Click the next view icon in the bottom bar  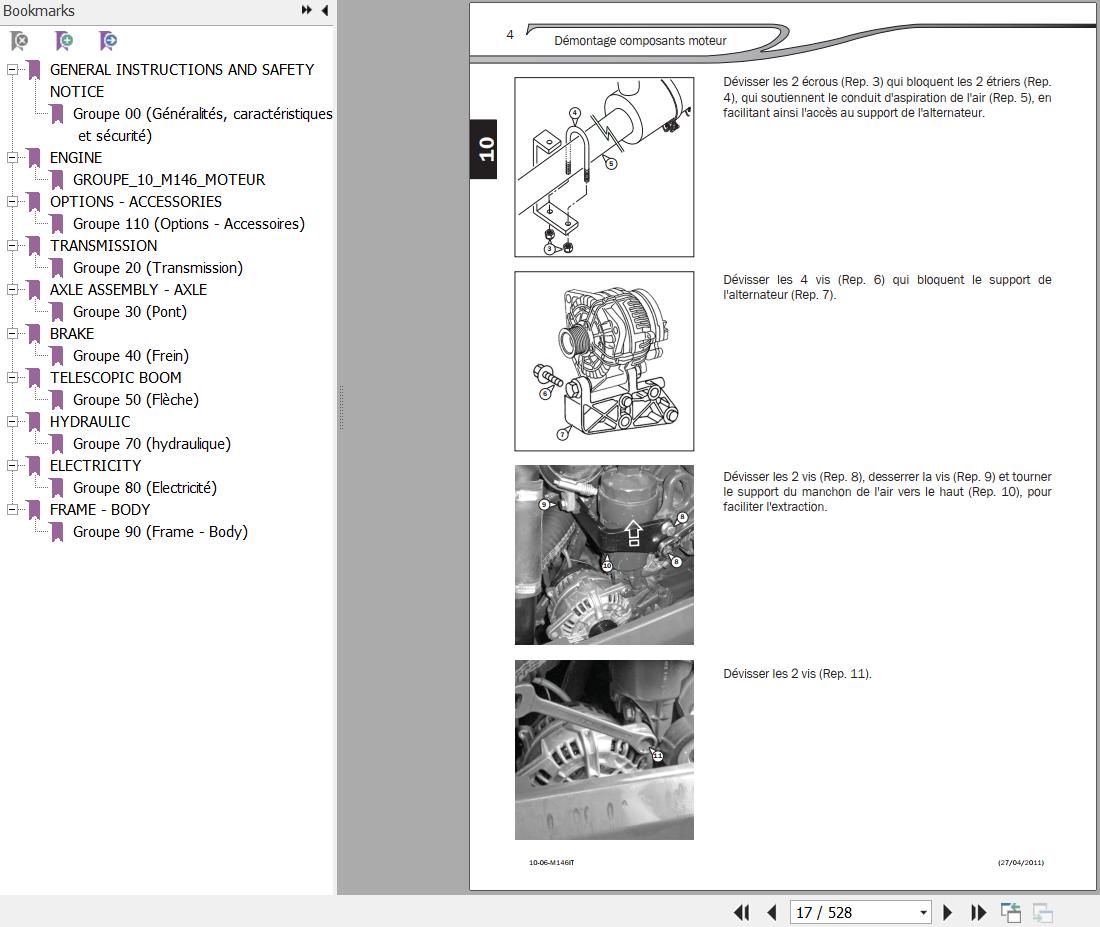tap(1043, 912)
